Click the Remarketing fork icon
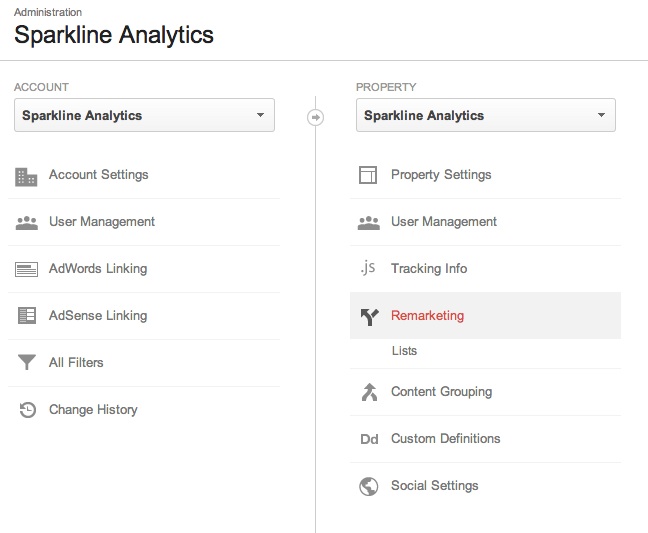The image size is (648, 533). click(368, 317)
